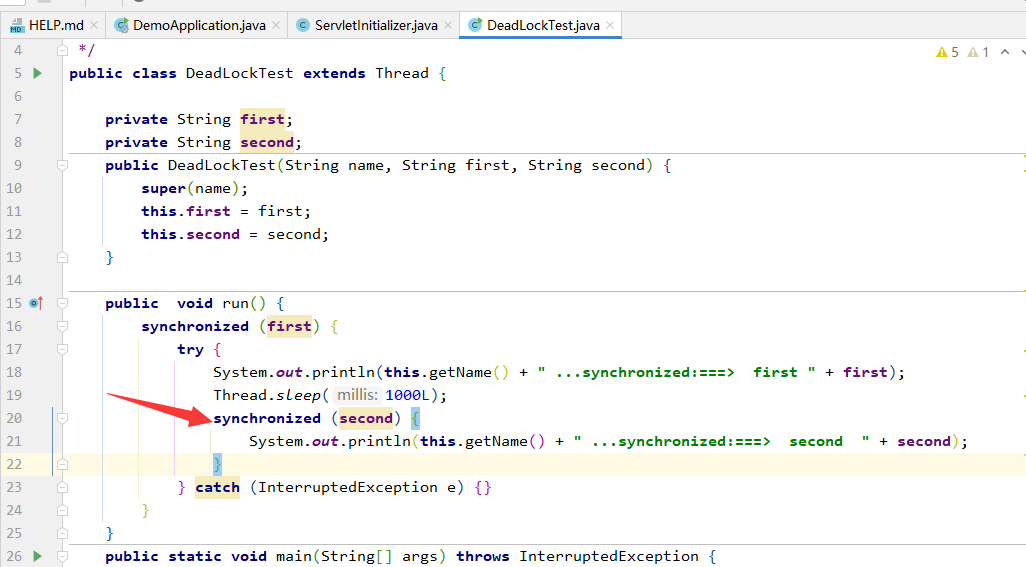The width and height of the screenshot is (1026, 567).
Task: Fold the try block on line 17
Action: coord(62,349)
